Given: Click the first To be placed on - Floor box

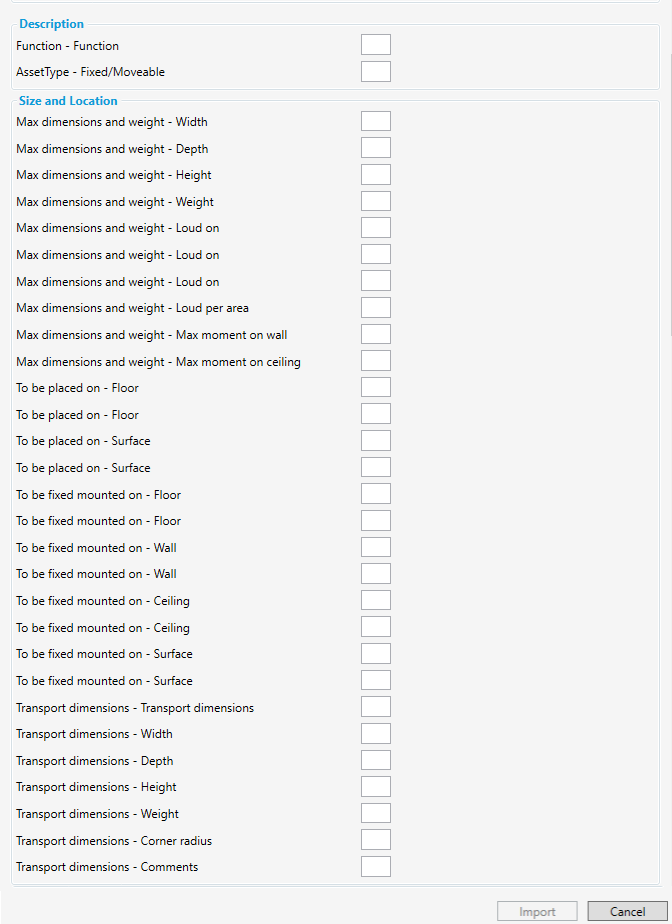Looking at the screenshot, I should [376, 388].
